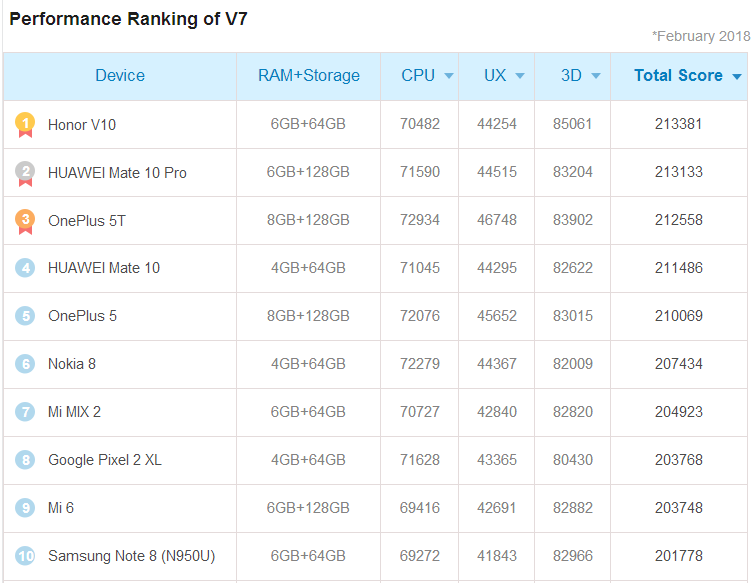Image resolution: width=752 pixels, height=583 pixels.
Task: Open the OnePlus 5T device entry
Action: (87, 221)
